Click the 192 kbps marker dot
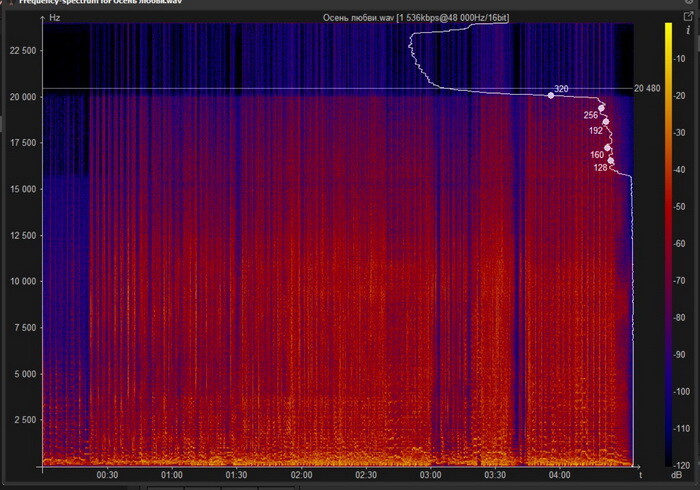 [605, 122]
